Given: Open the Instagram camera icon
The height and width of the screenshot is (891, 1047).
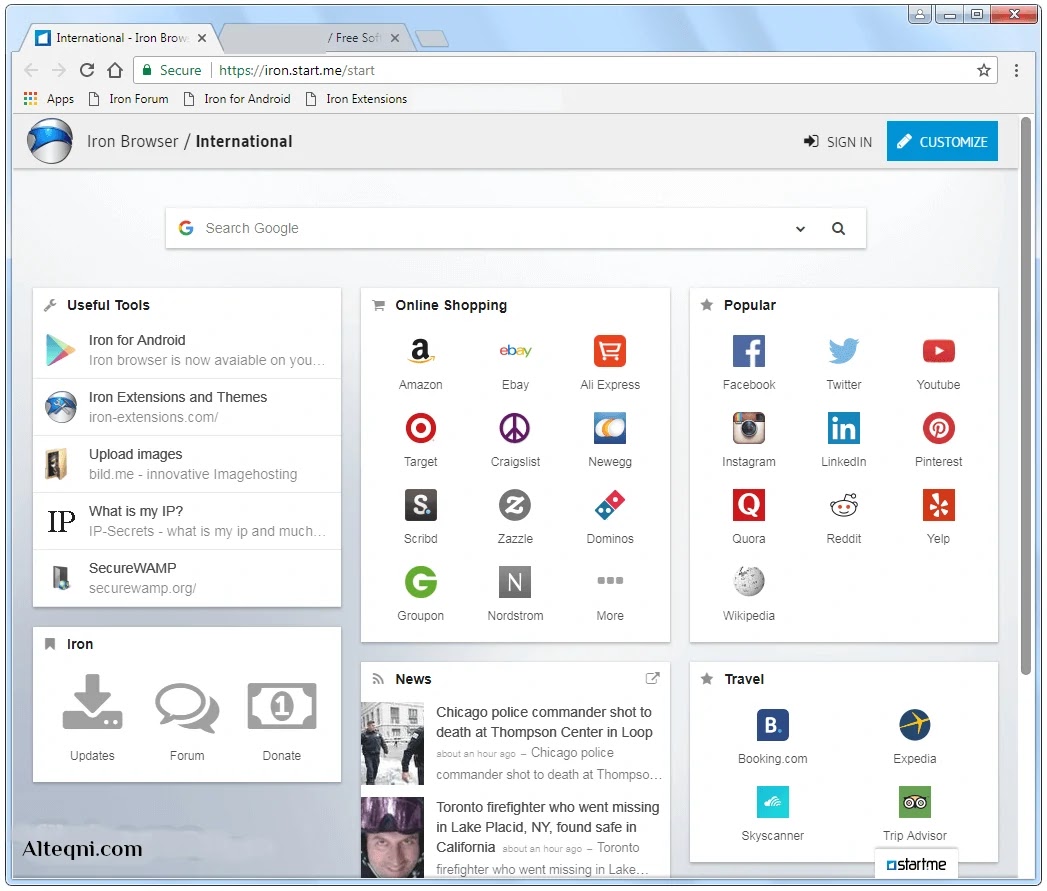Looking at the screenshot, I should point(749,428).
